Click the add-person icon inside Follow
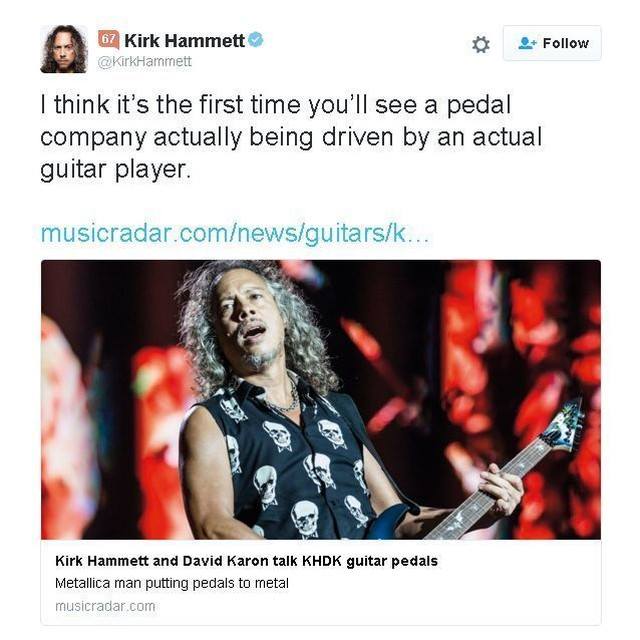Viewport: 640px width, 640px height. [527, 43]
